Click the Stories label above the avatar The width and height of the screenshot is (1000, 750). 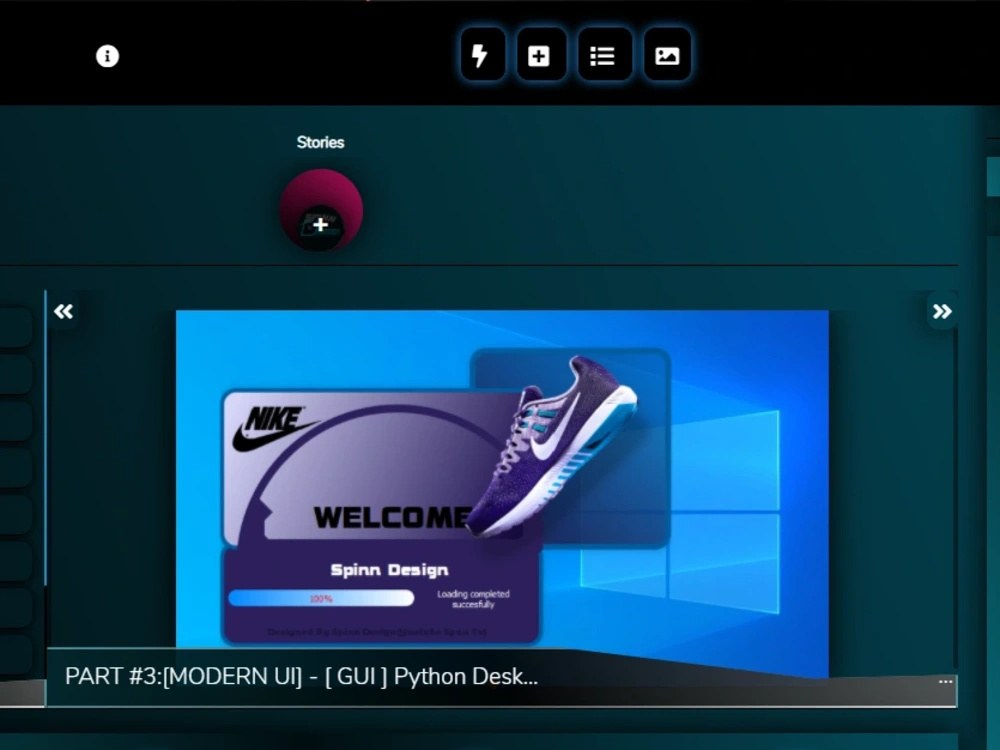320,142
